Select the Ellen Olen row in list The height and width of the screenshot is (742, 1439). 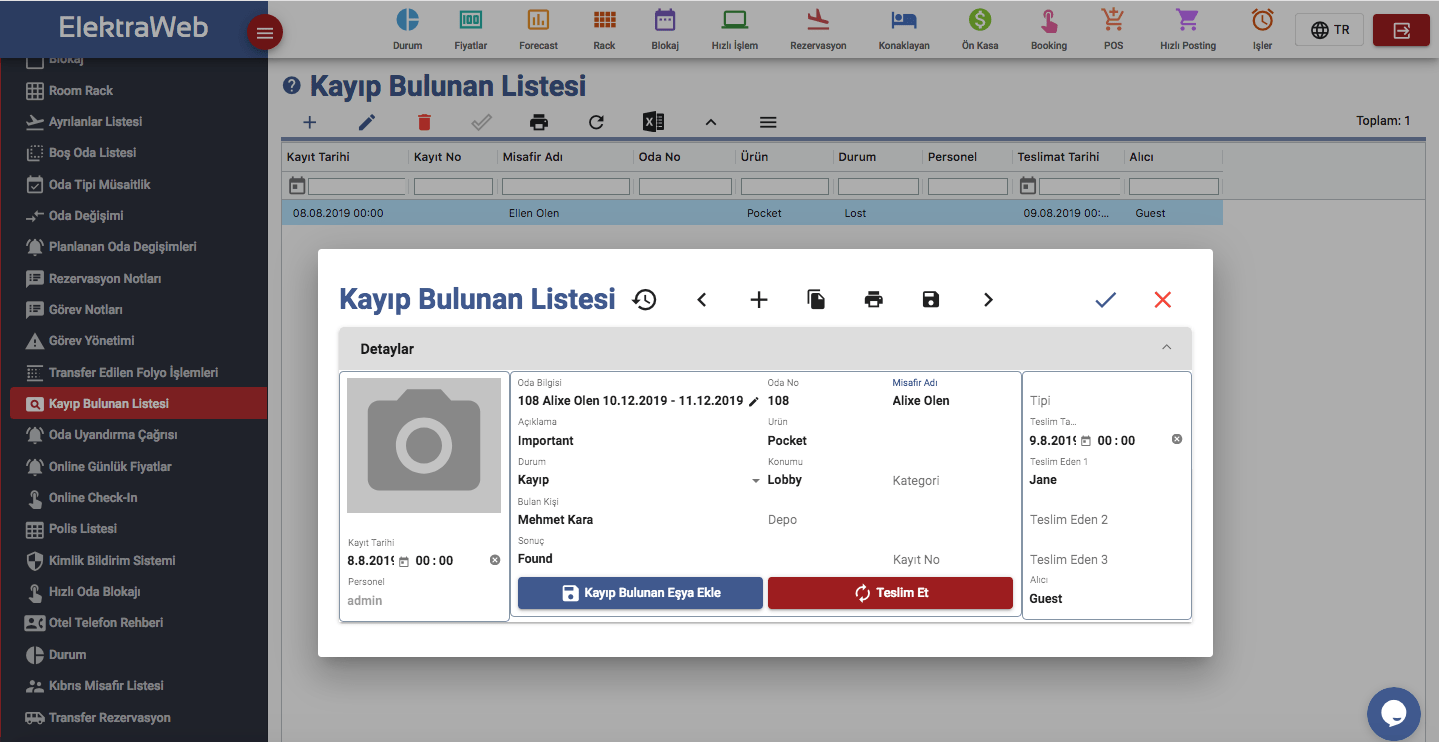[752, 213]
